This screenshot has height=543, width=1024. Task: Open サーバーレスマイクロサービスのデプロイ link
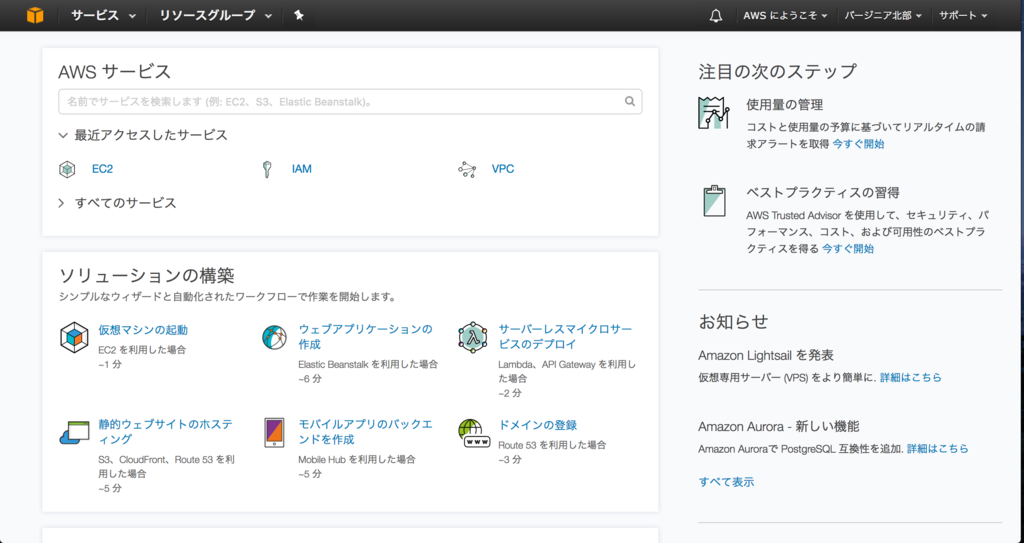pos(565,337)
